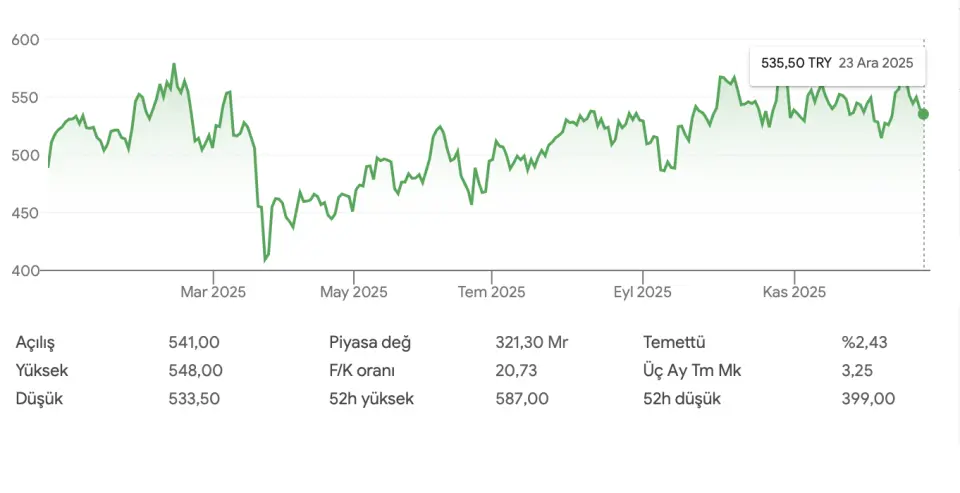Screen dimensions: 960x493
Task: Click the 52h yüksek value 587,00
Action: (x=522, y=398)
